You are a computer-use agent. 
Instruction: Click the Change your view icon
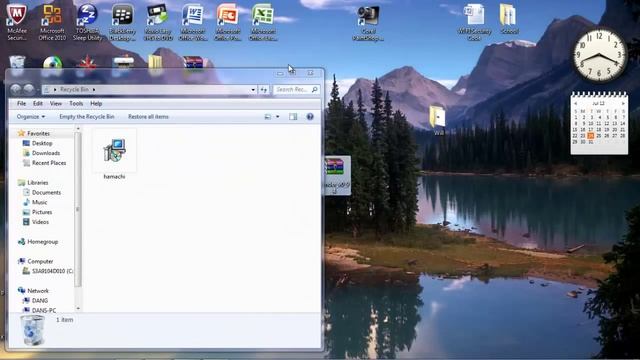(268, 117)
